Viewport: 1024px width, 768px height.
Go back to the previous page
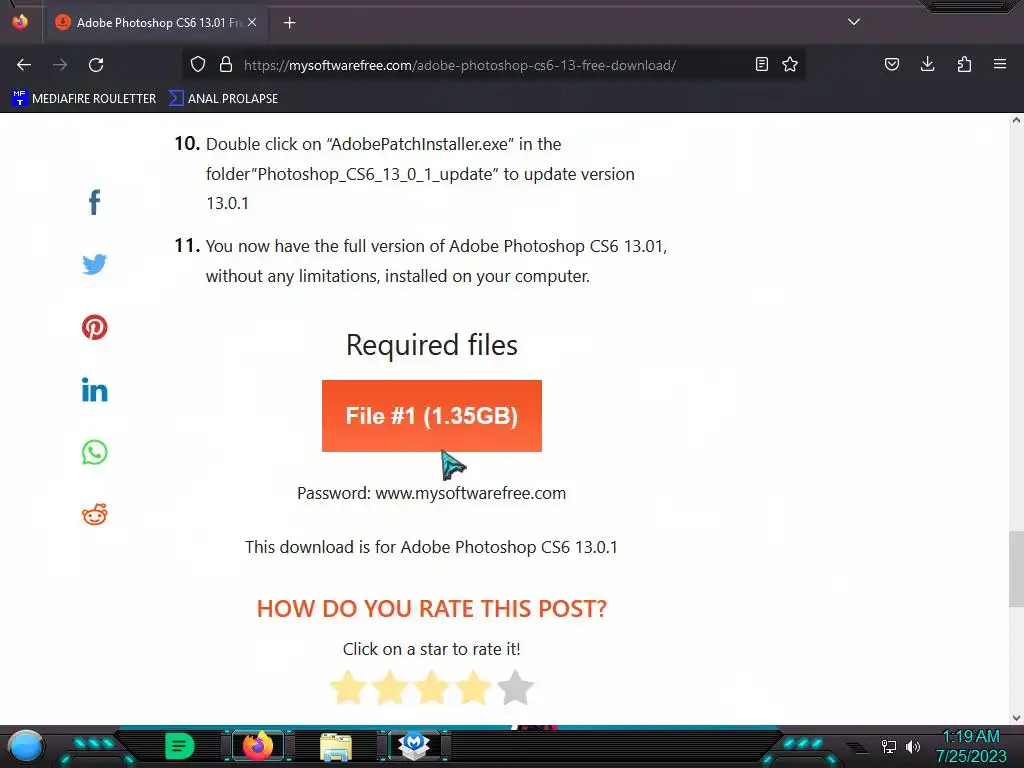point(24,65)
